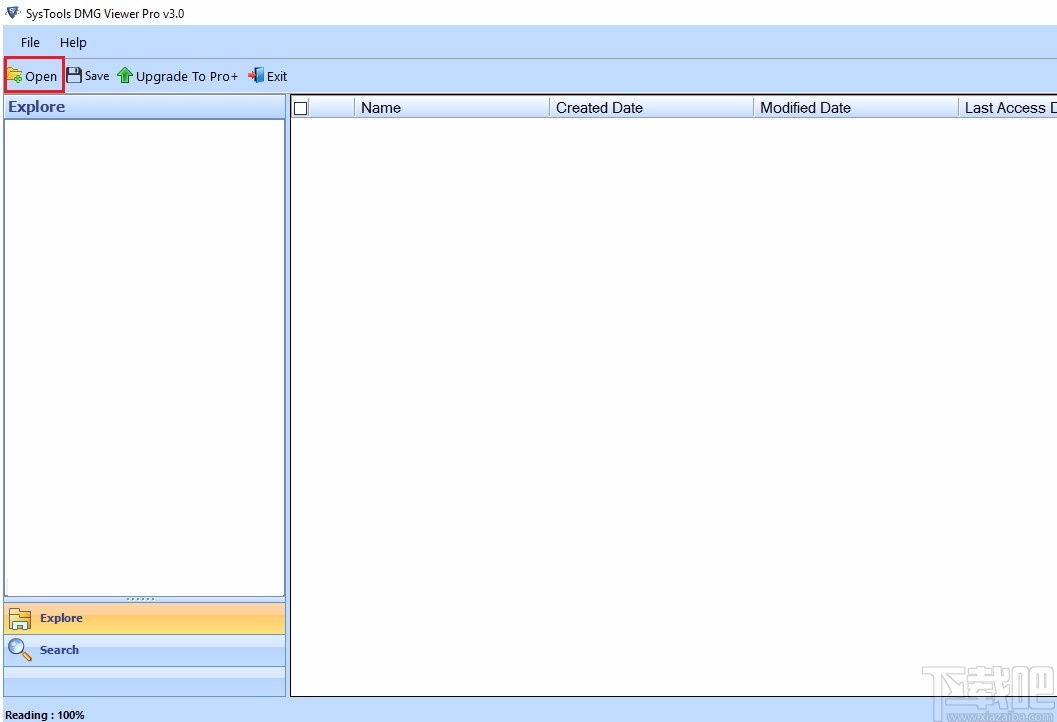
Task: Click the Save toolbar icon
Action: click(x=74, y=75)
